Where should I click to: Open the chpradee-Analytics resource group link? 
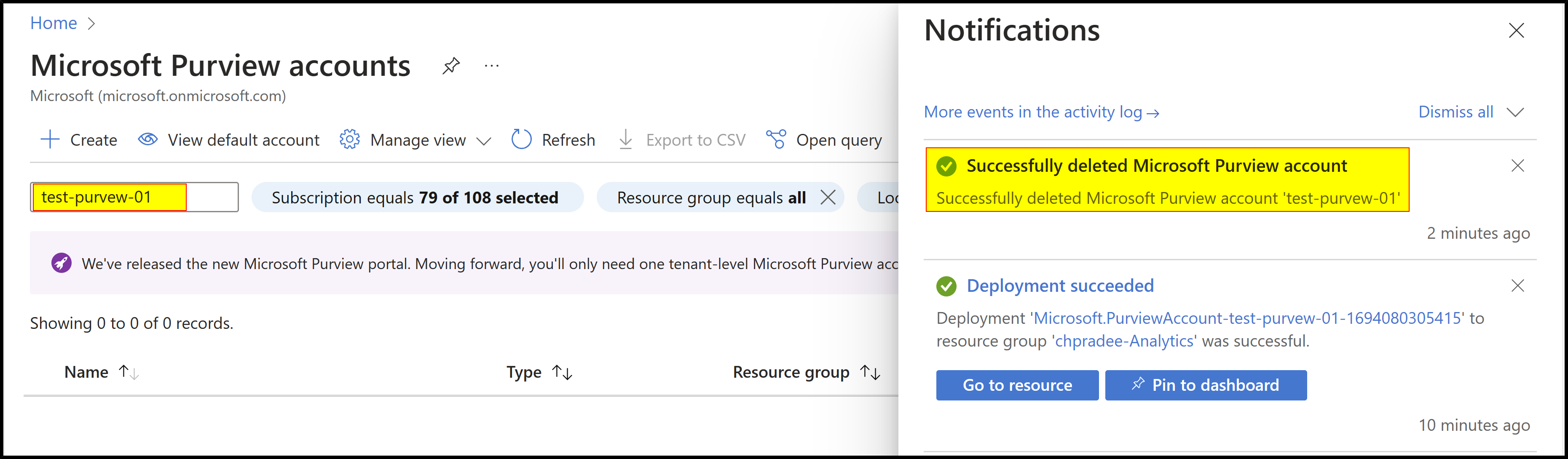coord(1124,341)
